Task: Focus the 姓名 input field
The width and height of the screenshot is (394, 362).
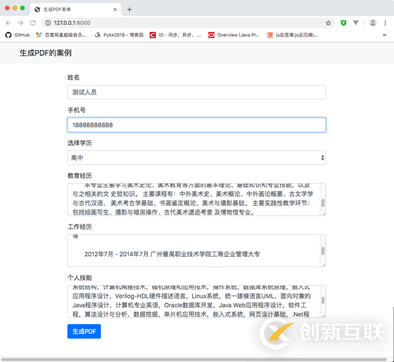Action: pos(196,92)
